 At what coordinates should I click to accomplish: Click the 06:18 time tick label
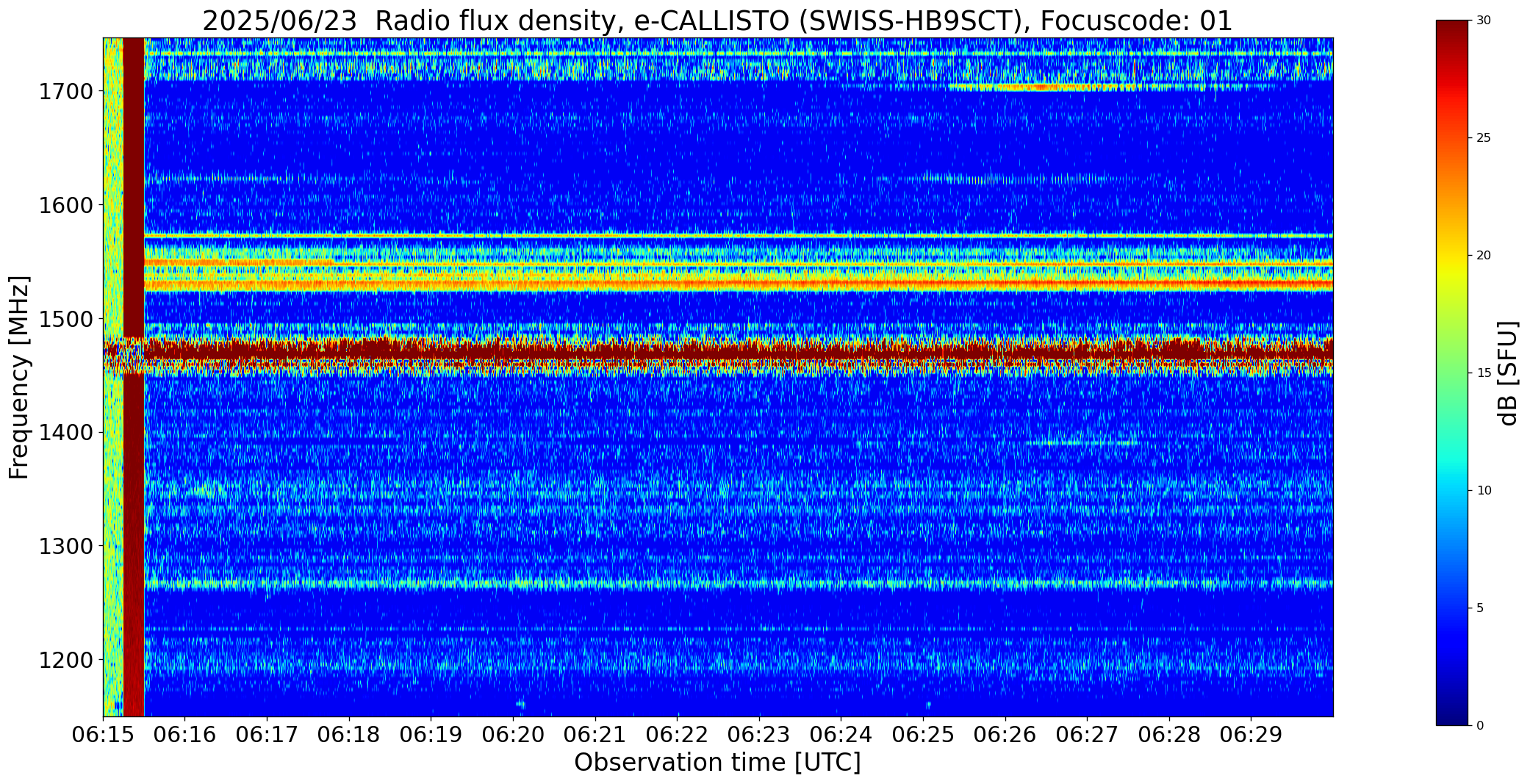(x=349, y=735)
